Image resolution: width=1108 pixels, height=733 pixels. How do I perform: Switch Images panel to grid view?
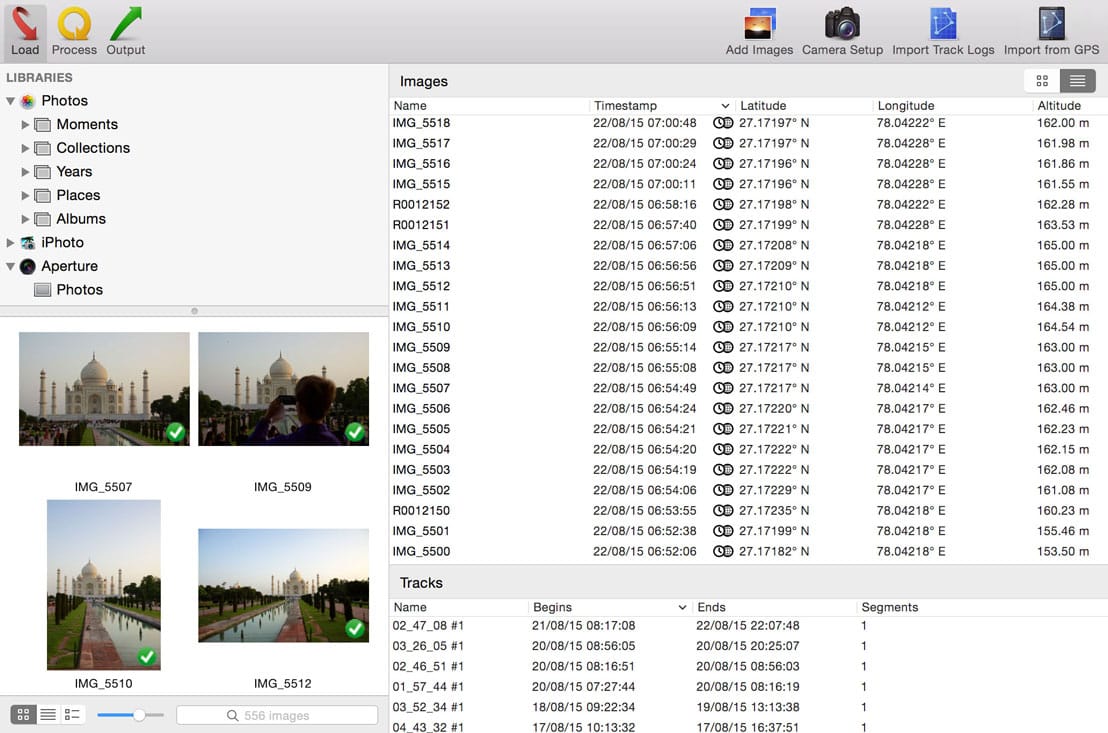(x=1042, y=81)
